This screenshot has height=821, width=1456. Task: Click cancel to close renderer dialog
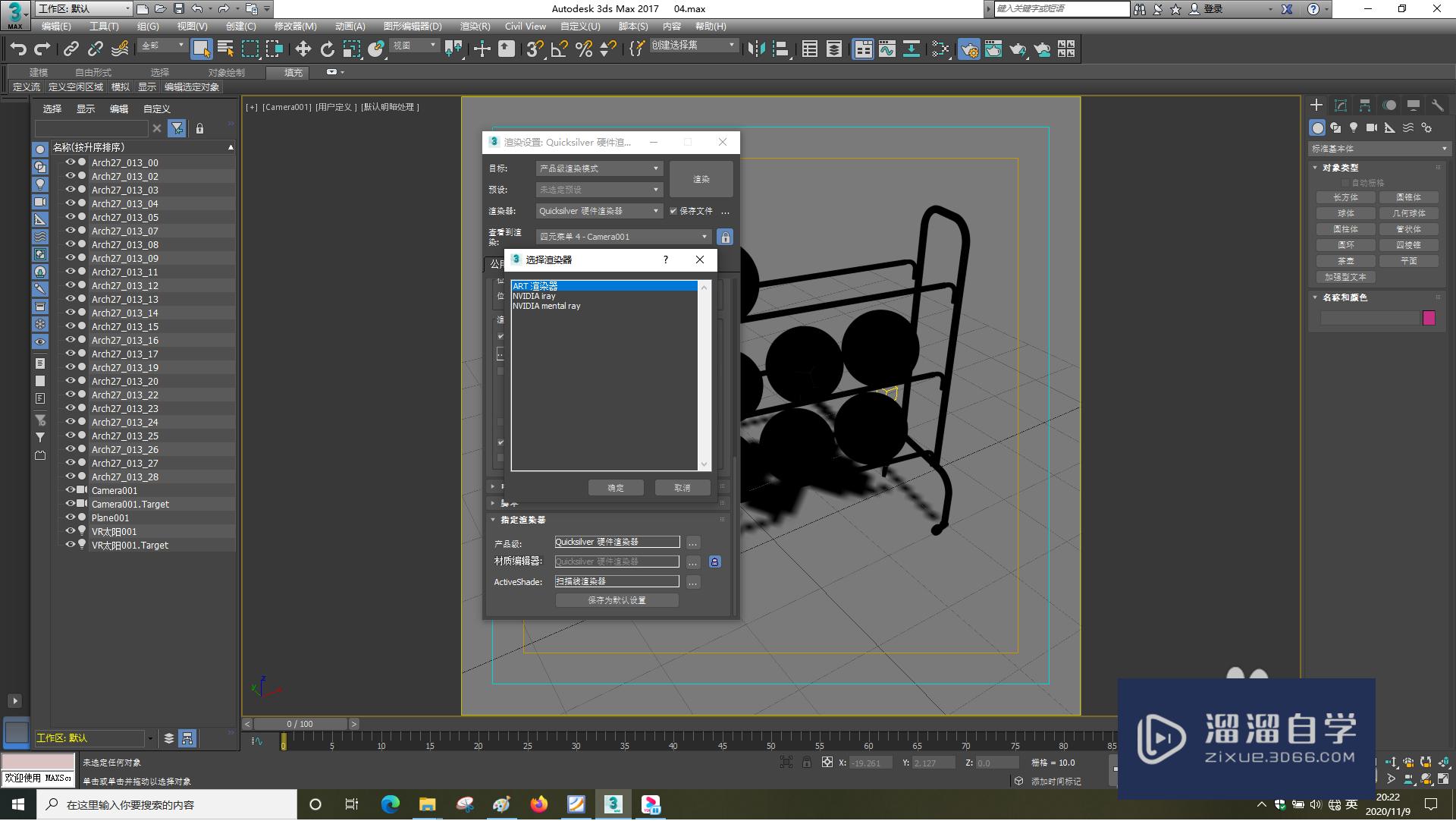point(682,487)
